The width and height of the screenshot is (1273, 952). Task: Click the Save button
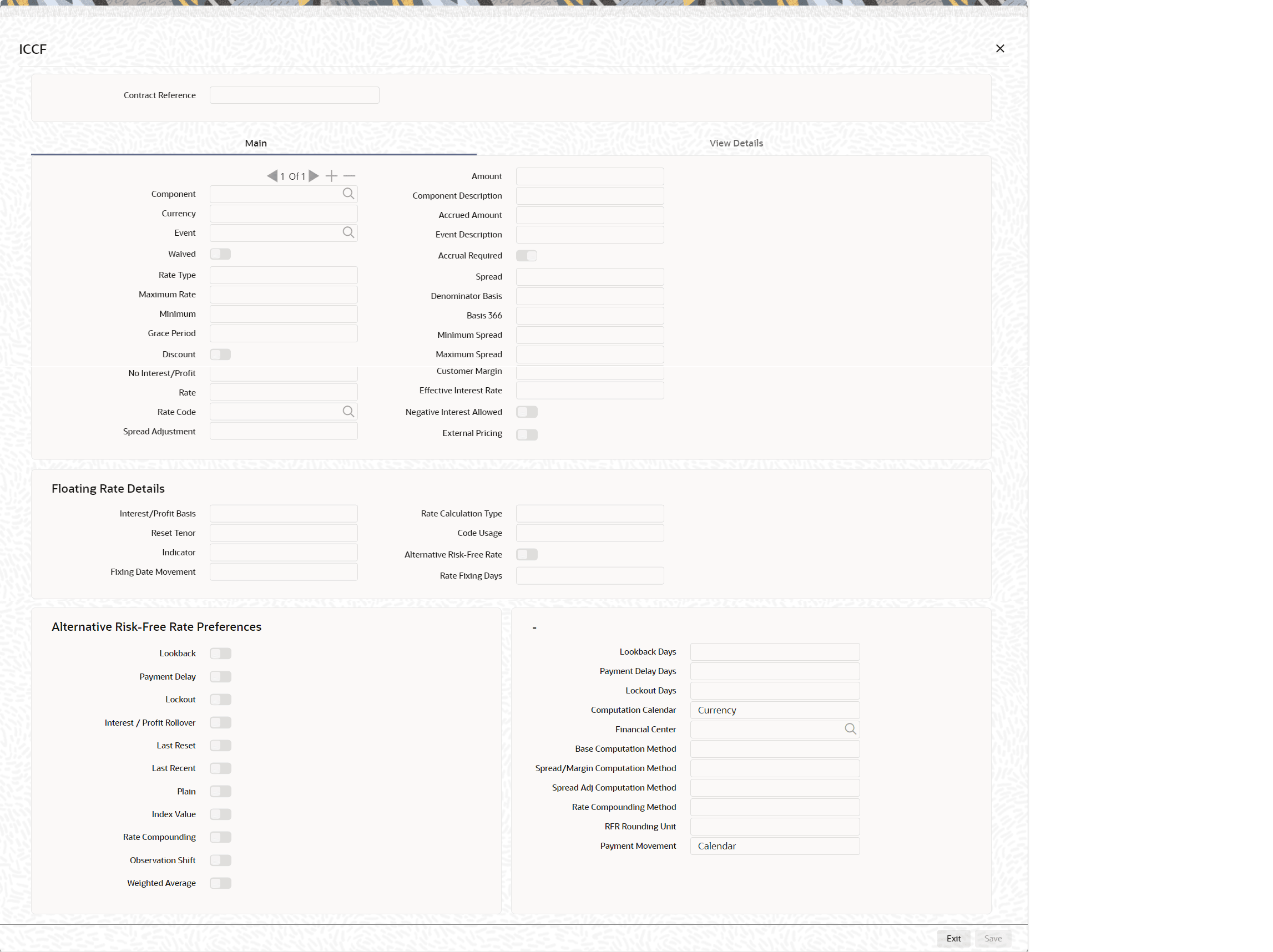993,939
